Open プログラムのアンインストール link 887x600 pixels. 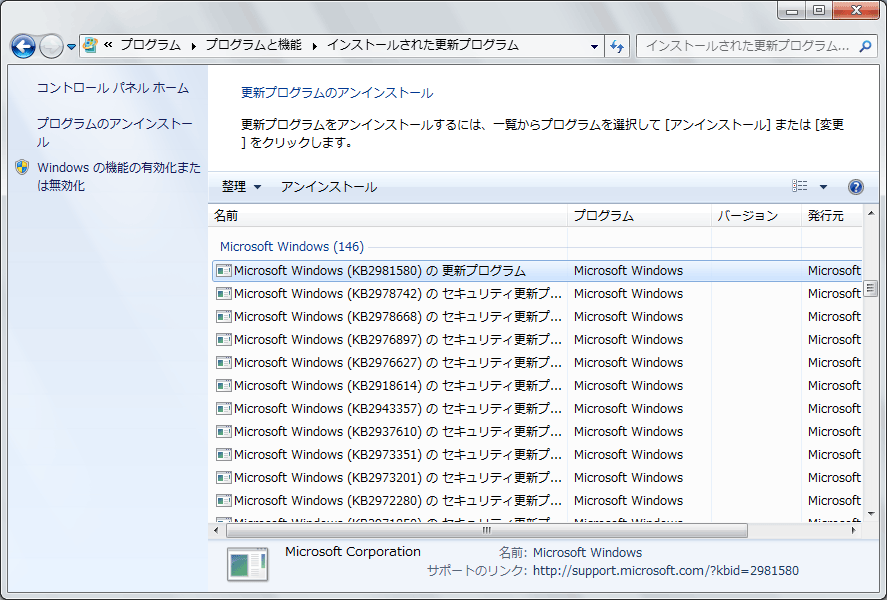115,133
